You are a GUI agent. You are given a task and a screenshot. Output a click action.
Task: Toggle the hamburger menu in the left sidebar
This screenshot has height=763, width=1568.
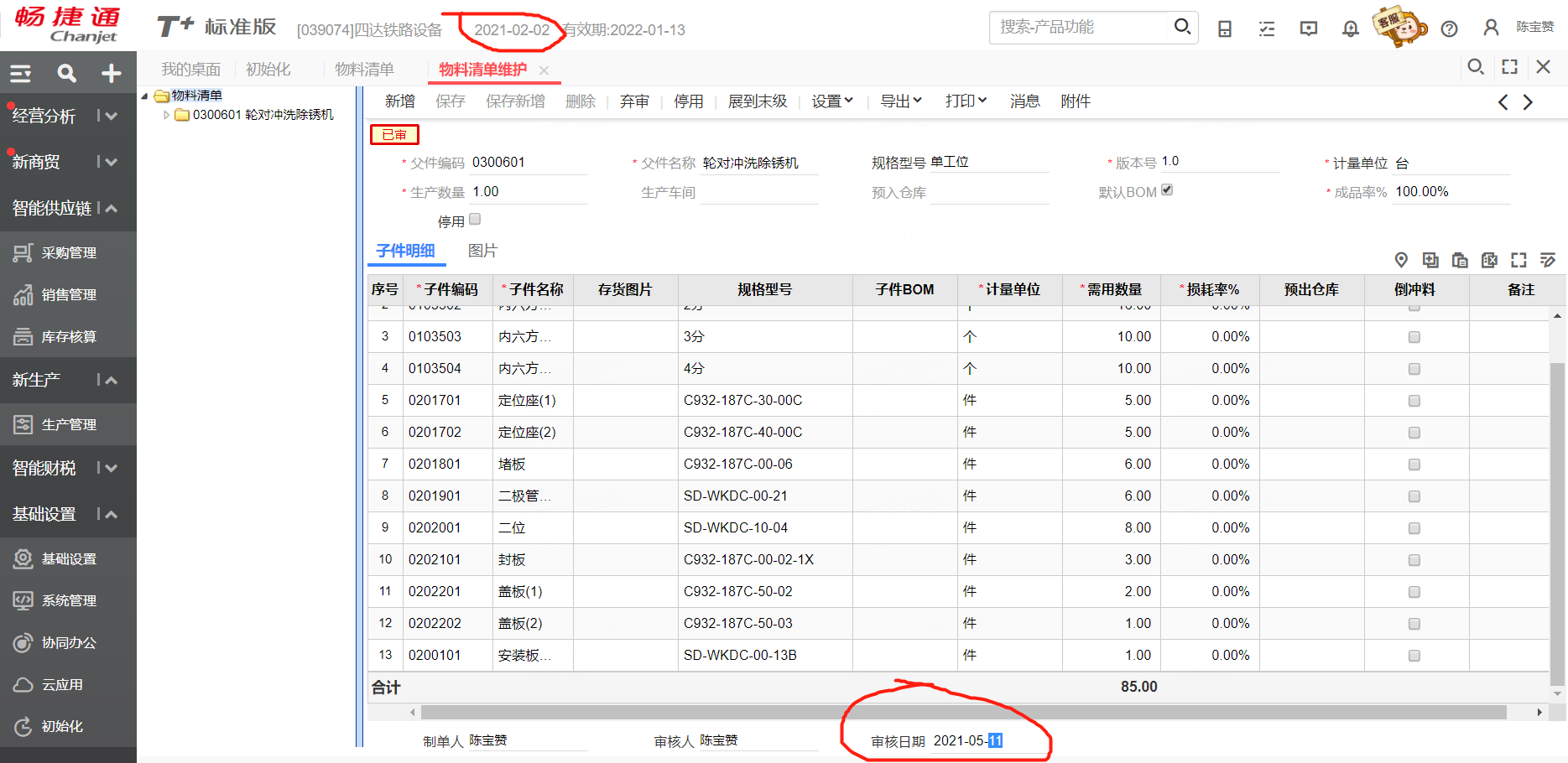pos(21,74)
